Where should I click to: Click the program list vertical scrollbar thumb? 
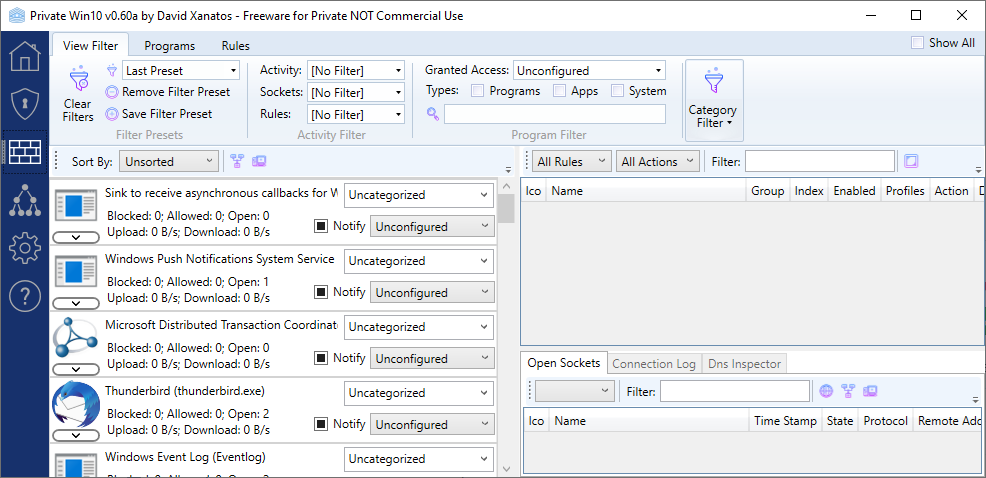[x=507, y=208]
